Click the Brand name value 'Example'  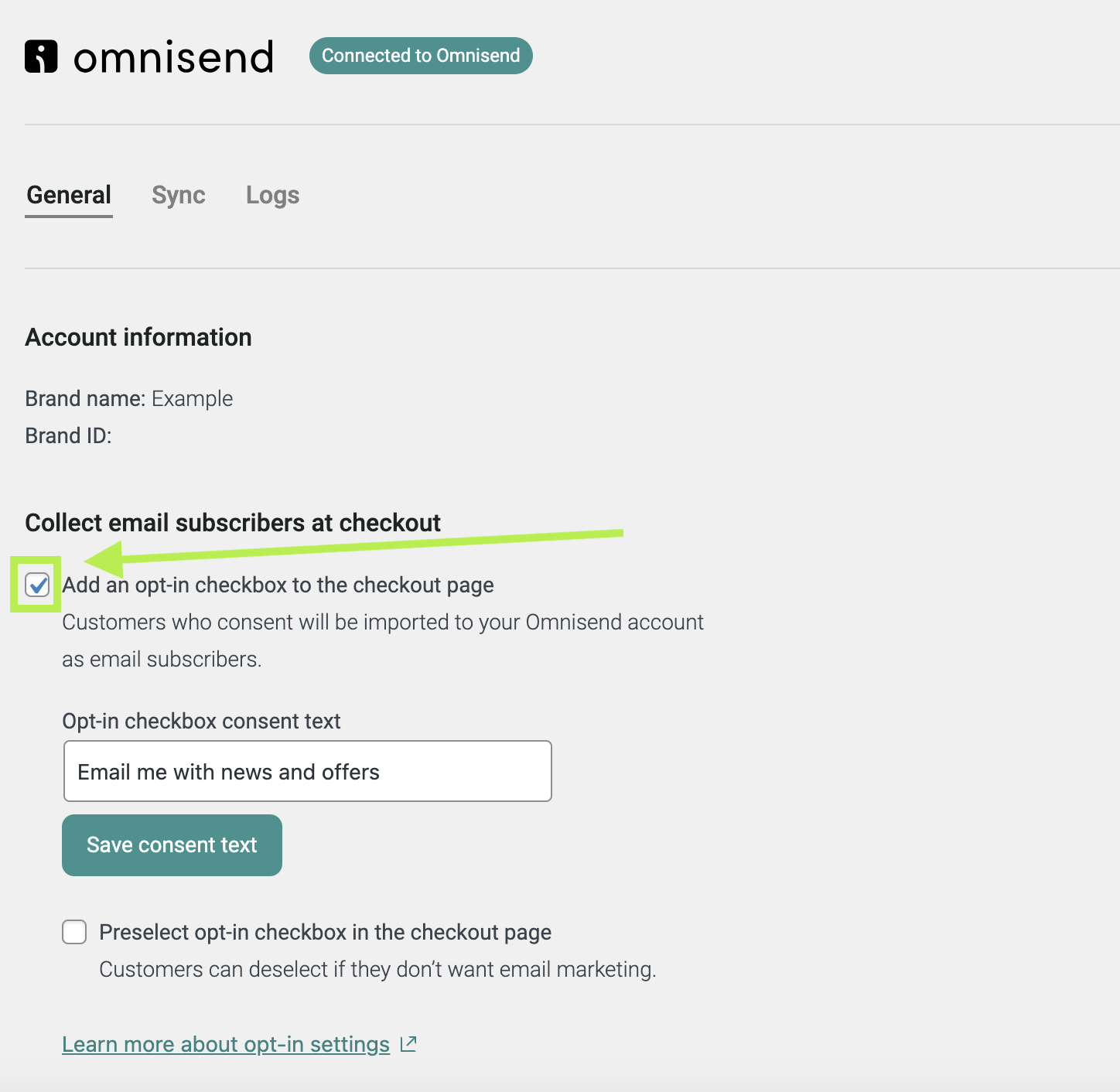(x=192, y=398)
